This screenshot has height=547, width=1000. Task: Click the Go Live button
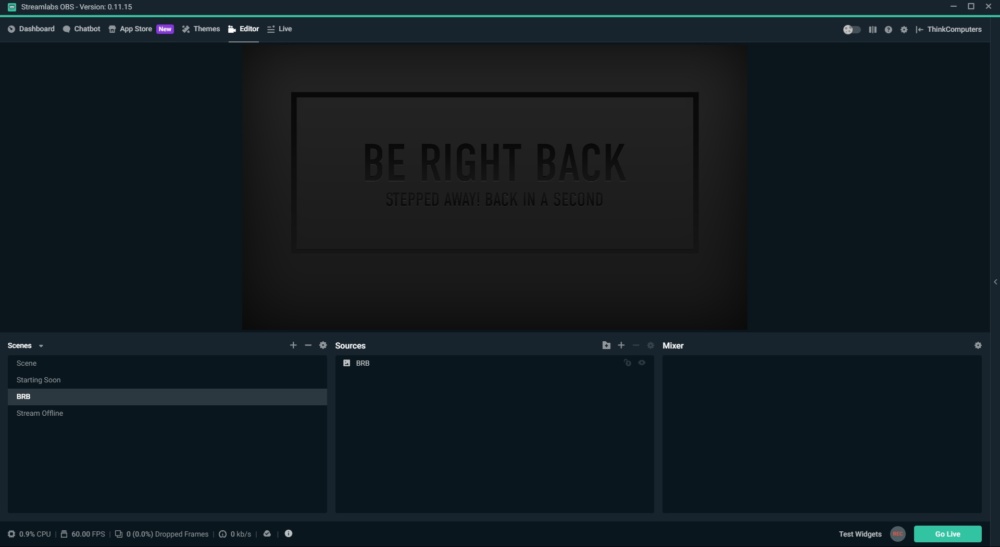[948, 534]
